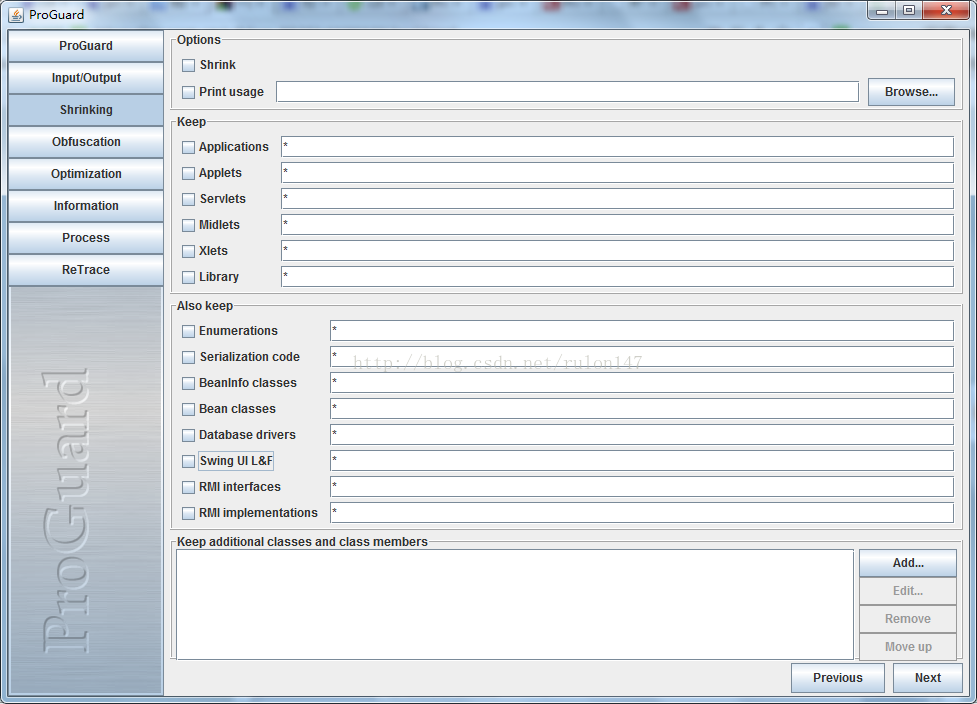Focus the RMI interfaces filter field
Image resolution: width=977 pixels, height=704 pixels.
642,487
